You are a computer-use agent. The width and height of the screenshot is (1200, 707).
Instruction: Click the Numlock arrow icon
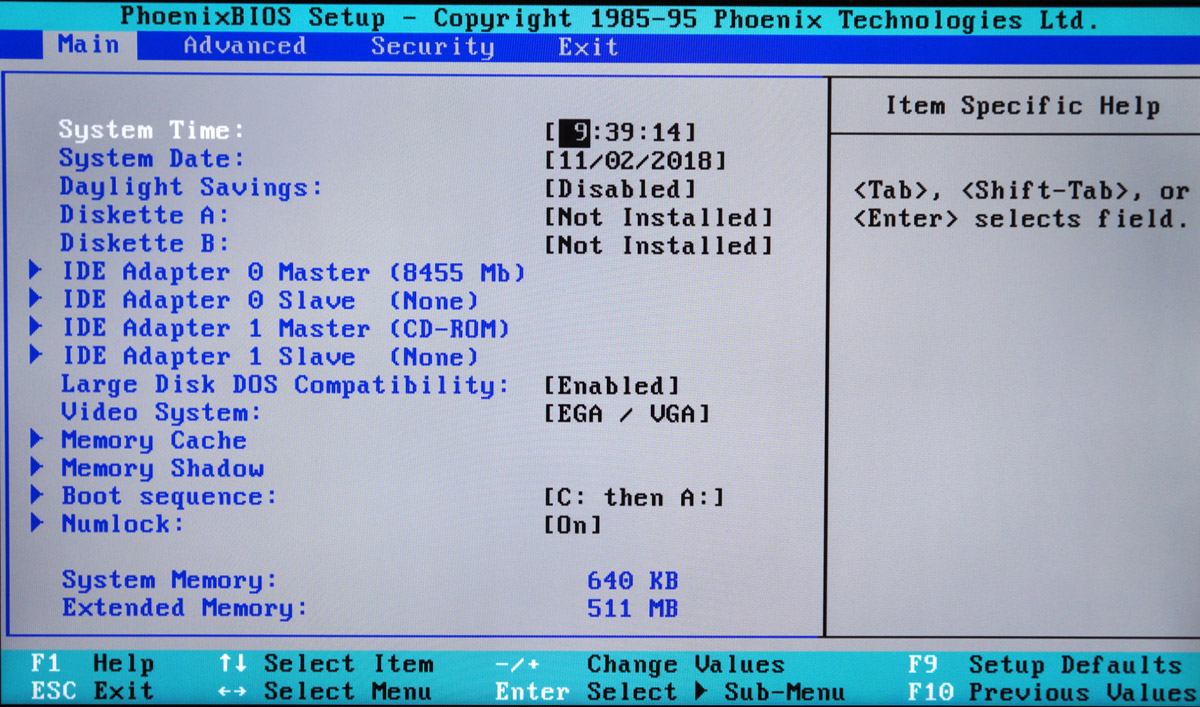[x=36, y=523]
